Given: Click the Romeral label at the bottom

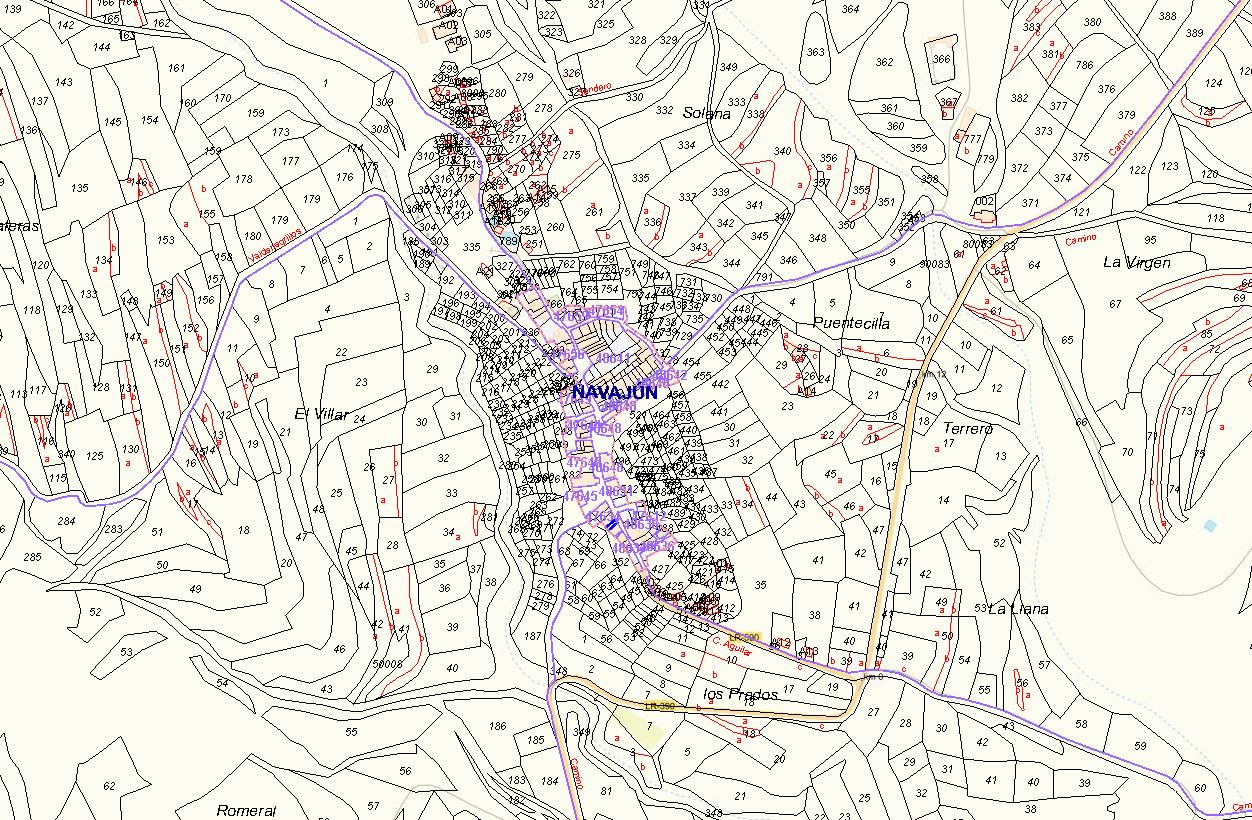Looking at the screenshot, I should click(x=246, y=810).
